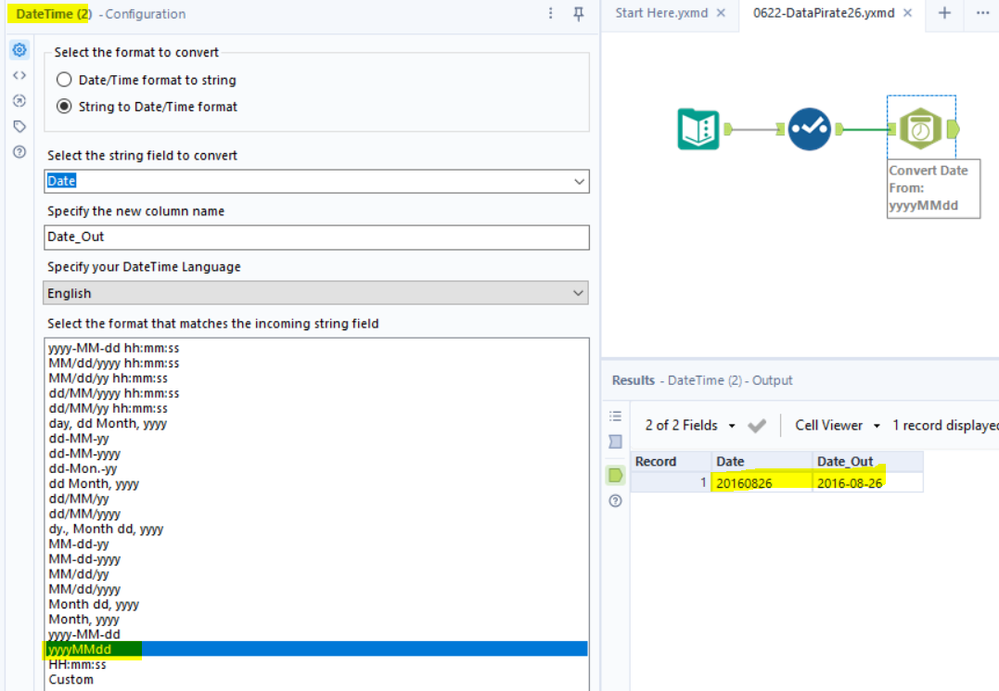This screenshot has width=999, height=691.
Task: Pin the Configuration window
Action: pyautogui.click(x=579, y=13)
